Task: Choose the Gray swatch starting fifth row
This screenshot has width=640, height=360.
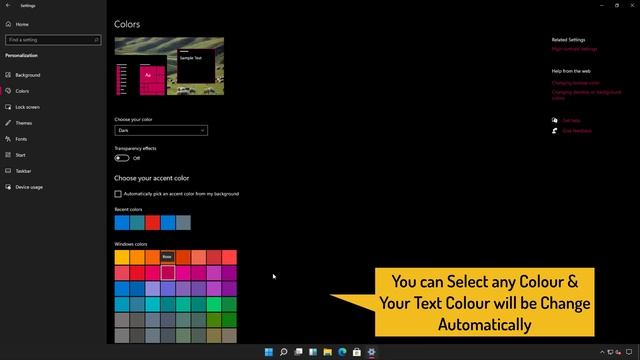Action: tap(122, 320)
